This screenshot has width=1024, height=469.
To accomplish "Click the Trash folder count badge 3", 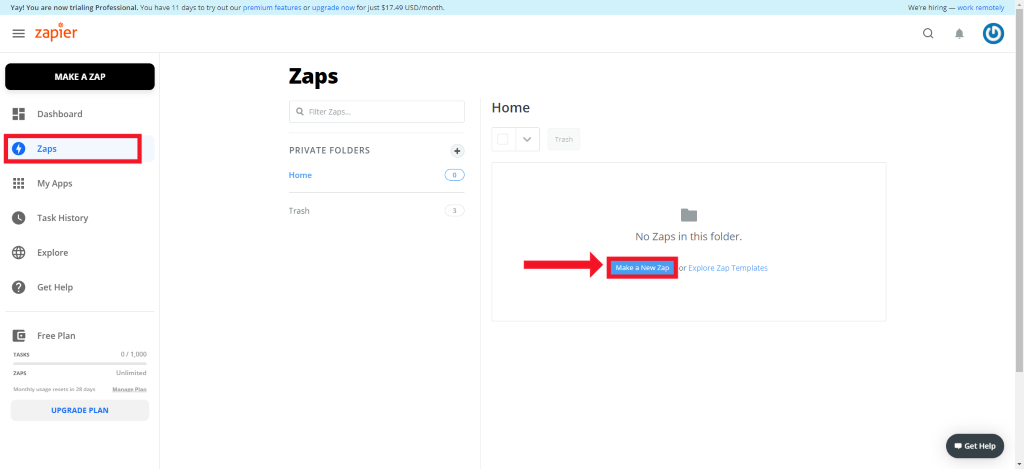I will (455, 211).
